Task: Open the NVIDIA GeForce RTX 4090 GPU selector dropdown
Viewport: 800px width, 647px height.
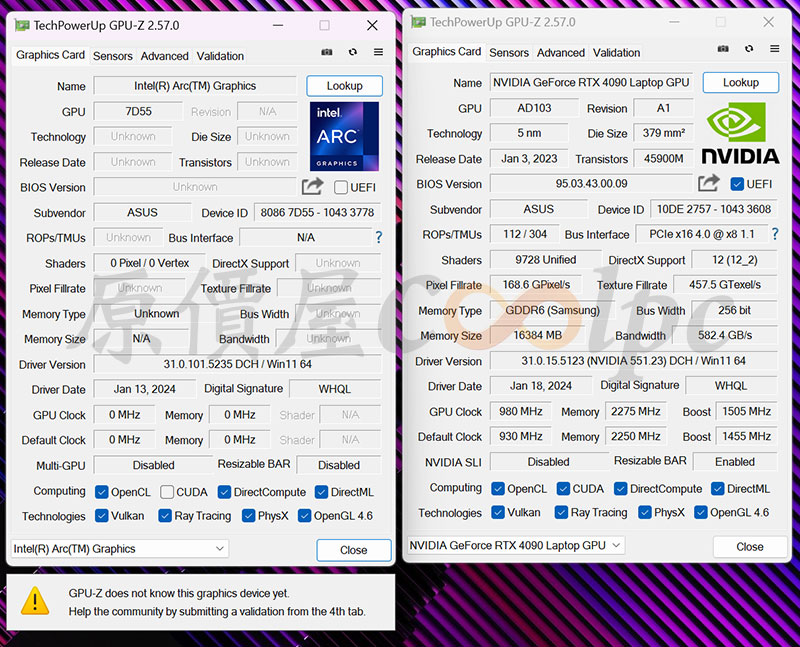Action: point(516,545)
